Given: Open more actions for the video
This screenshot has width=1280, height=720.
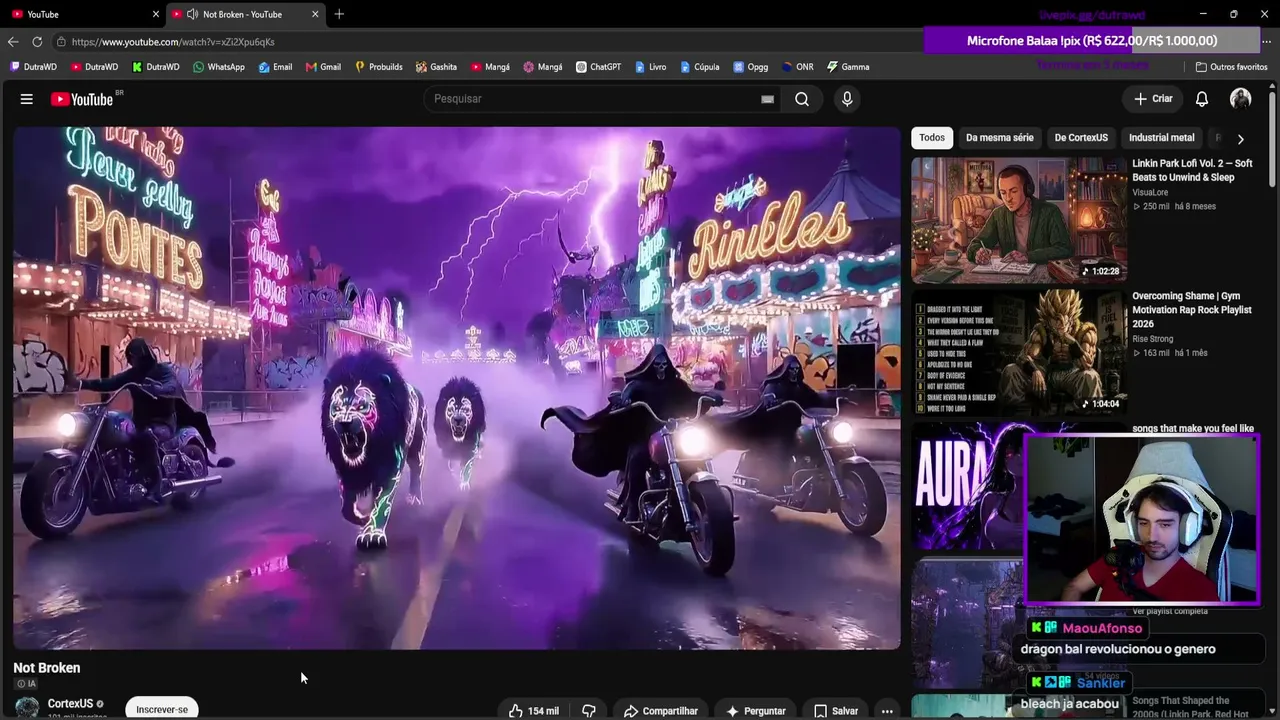Looking at the screenshot, I should [887, 711].
